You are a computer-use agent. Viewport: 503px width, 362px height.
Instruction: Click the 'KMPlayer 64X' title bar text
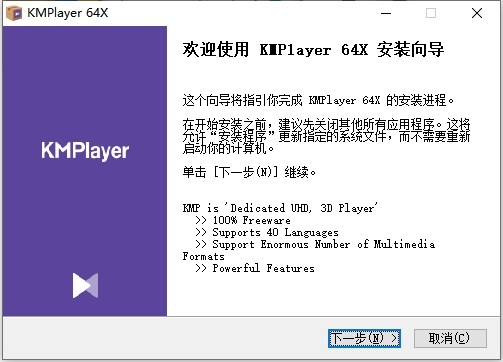68,13
